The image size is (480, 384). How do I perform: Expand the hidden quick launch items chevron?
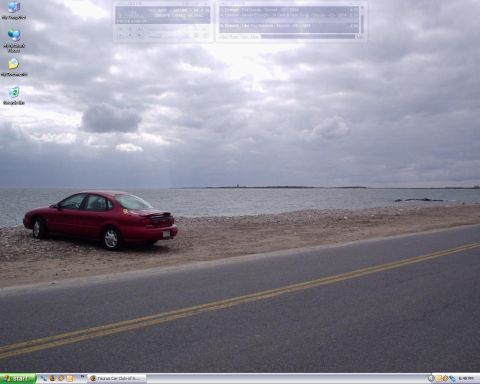point(82,377)
